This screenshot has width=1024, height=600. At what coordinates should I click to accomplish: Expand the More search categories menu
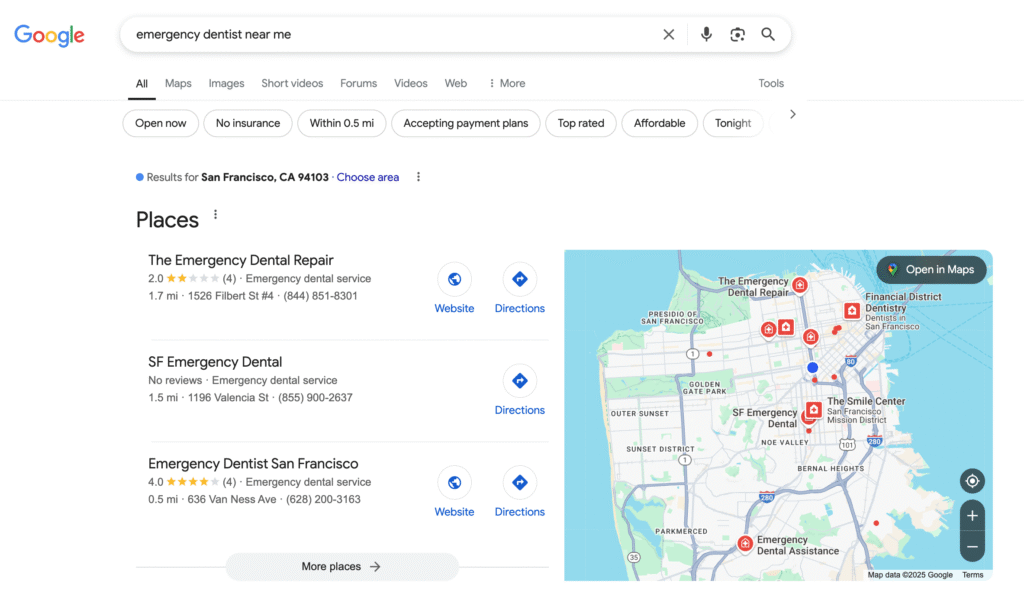pos(507,83)
